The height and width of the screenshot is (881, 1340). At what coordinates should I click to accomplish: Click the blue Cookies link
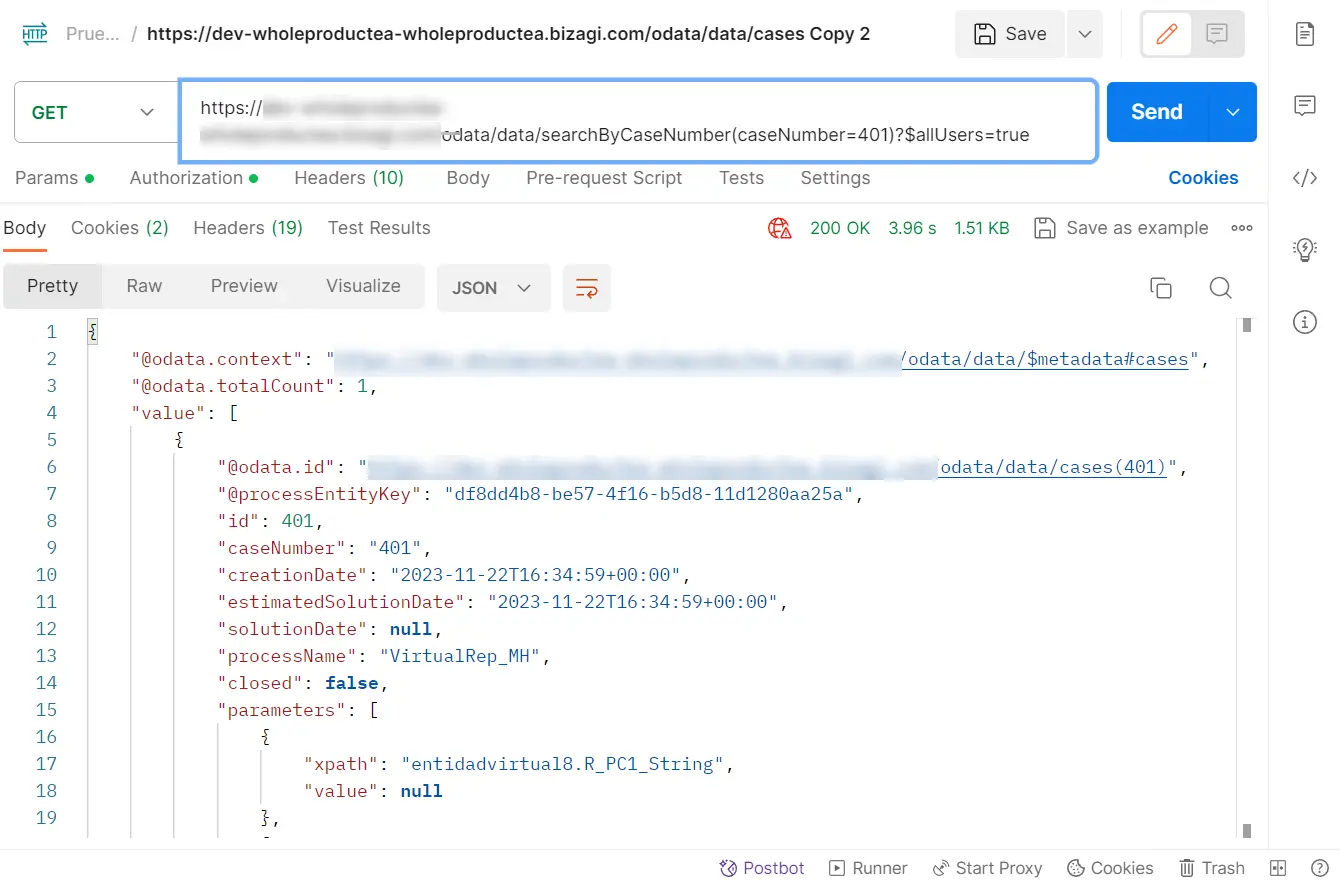[x=1203, y=178]
